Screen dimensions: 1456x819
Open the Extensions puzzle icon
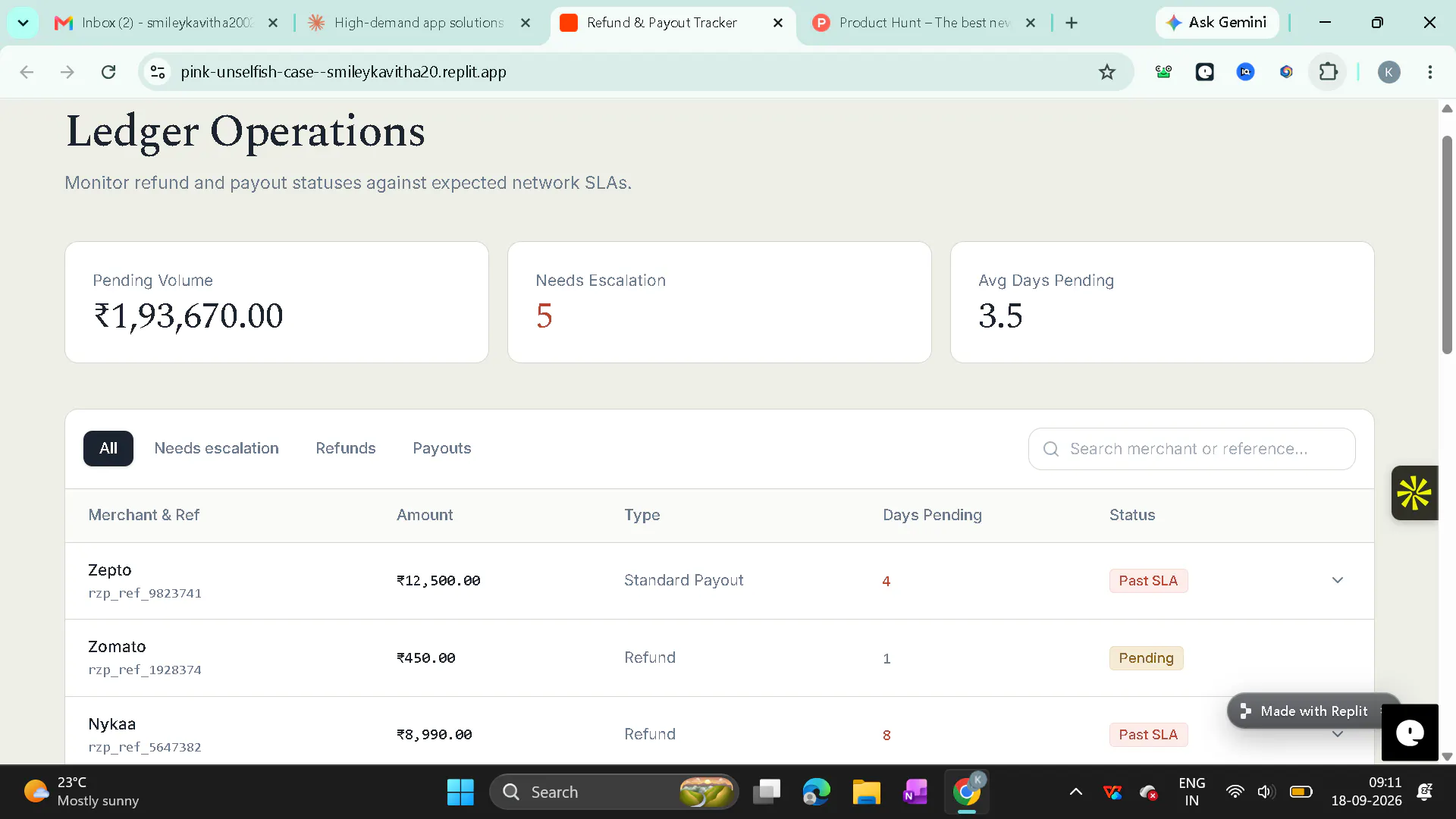click(1328, 72)
